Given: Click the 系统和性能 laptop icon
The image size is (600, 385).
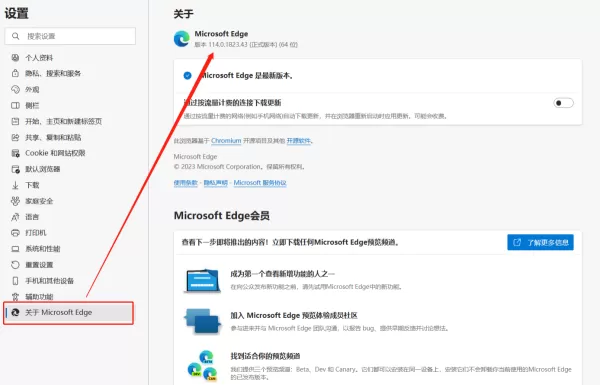Looking at the screenshot, I should (x=15, y=249).
